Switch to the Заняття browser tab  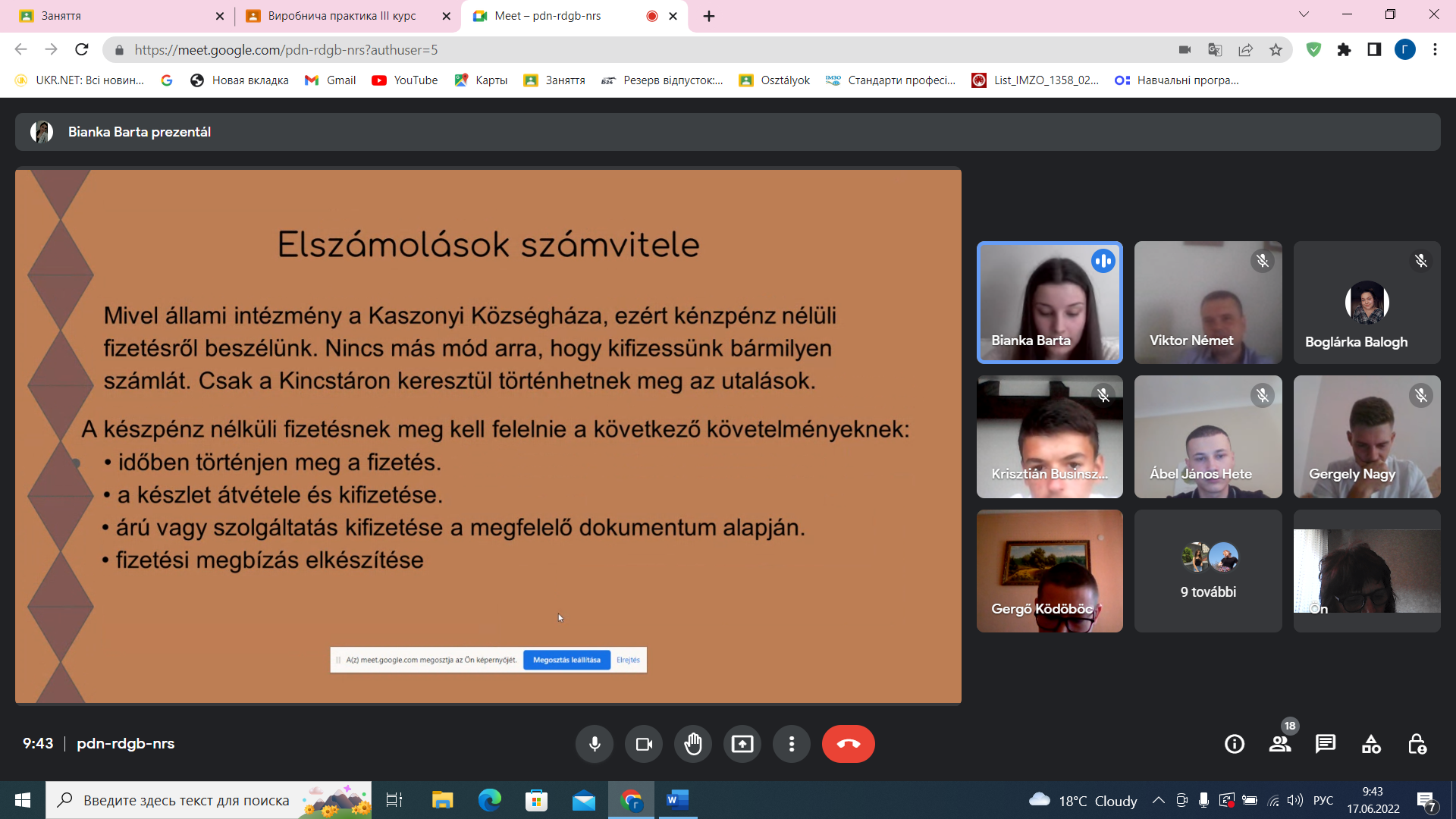(114, 16)
